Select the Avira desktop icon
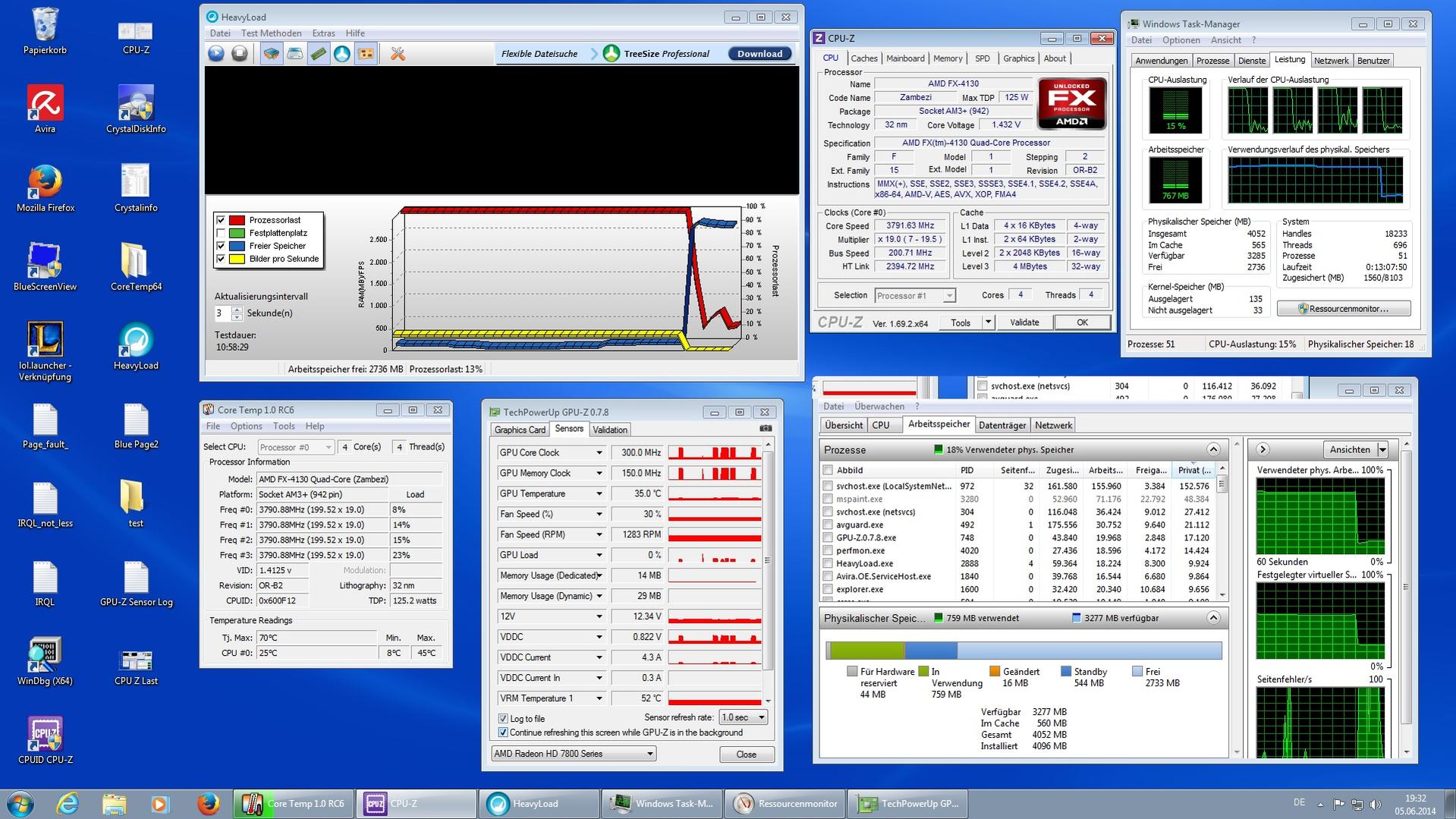Viewport: 1456px width, 819px height. tap(45, 109)
